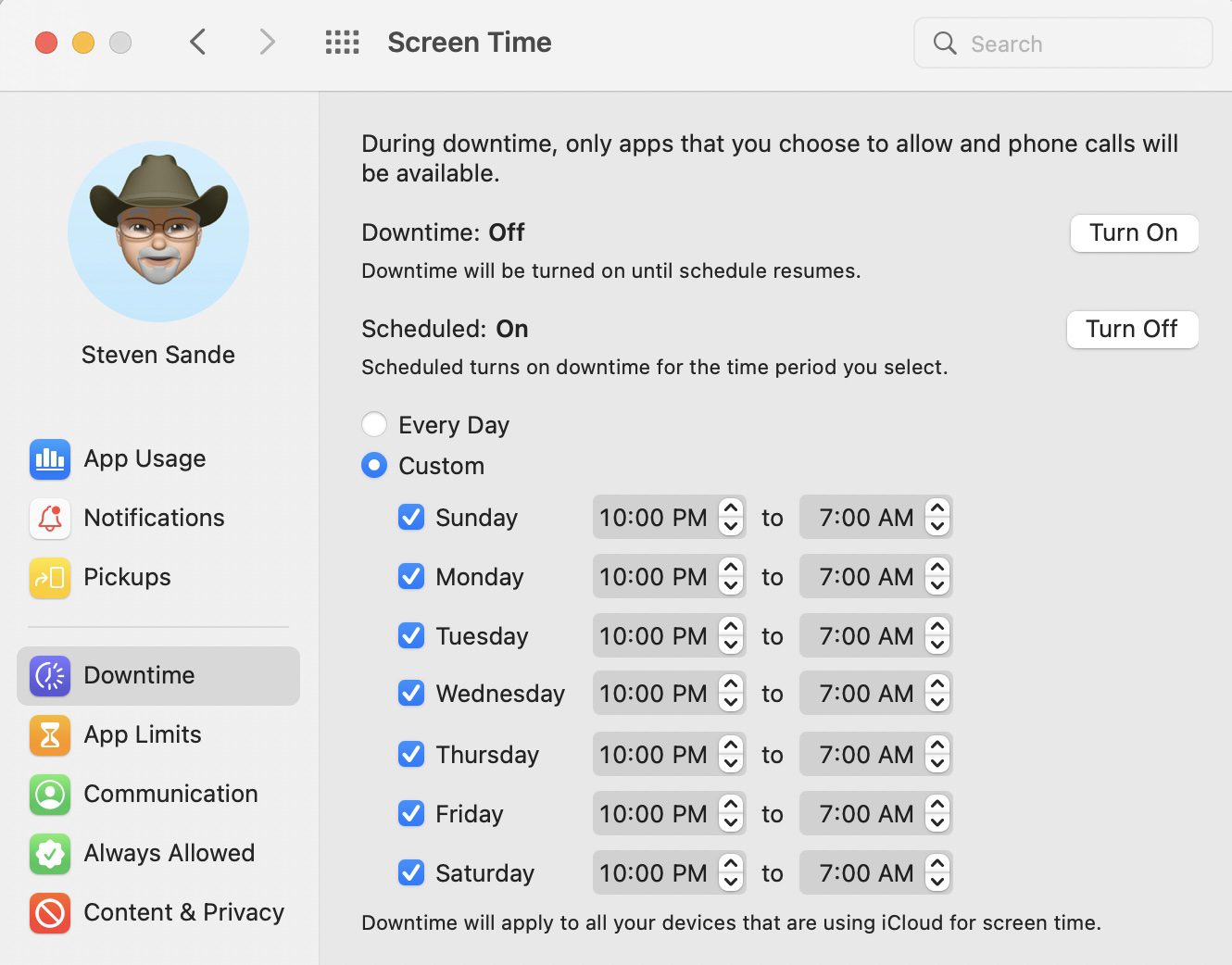Screen dimensions: 1232x965
Task: Click Friday end time stepper
Action: [937, 814]
